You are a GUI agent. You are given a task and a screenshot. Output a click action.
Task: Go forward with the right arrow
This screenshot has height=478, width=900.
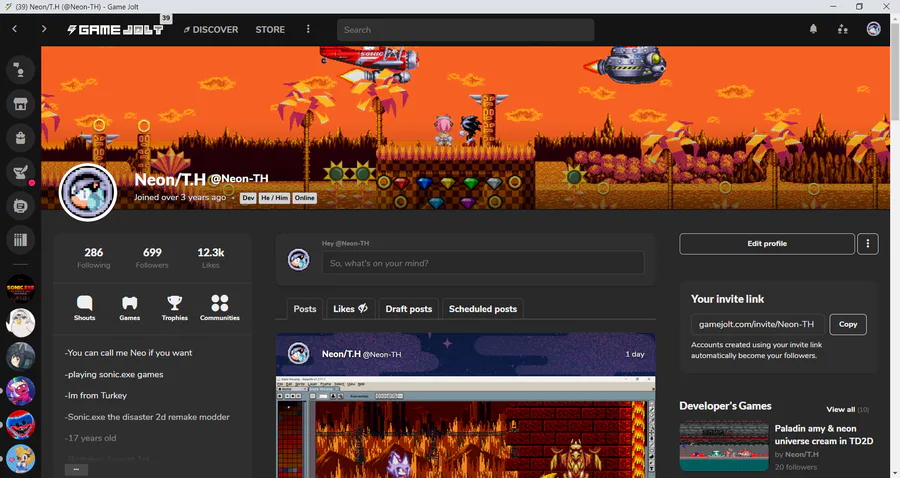click(x=44, y=29)
